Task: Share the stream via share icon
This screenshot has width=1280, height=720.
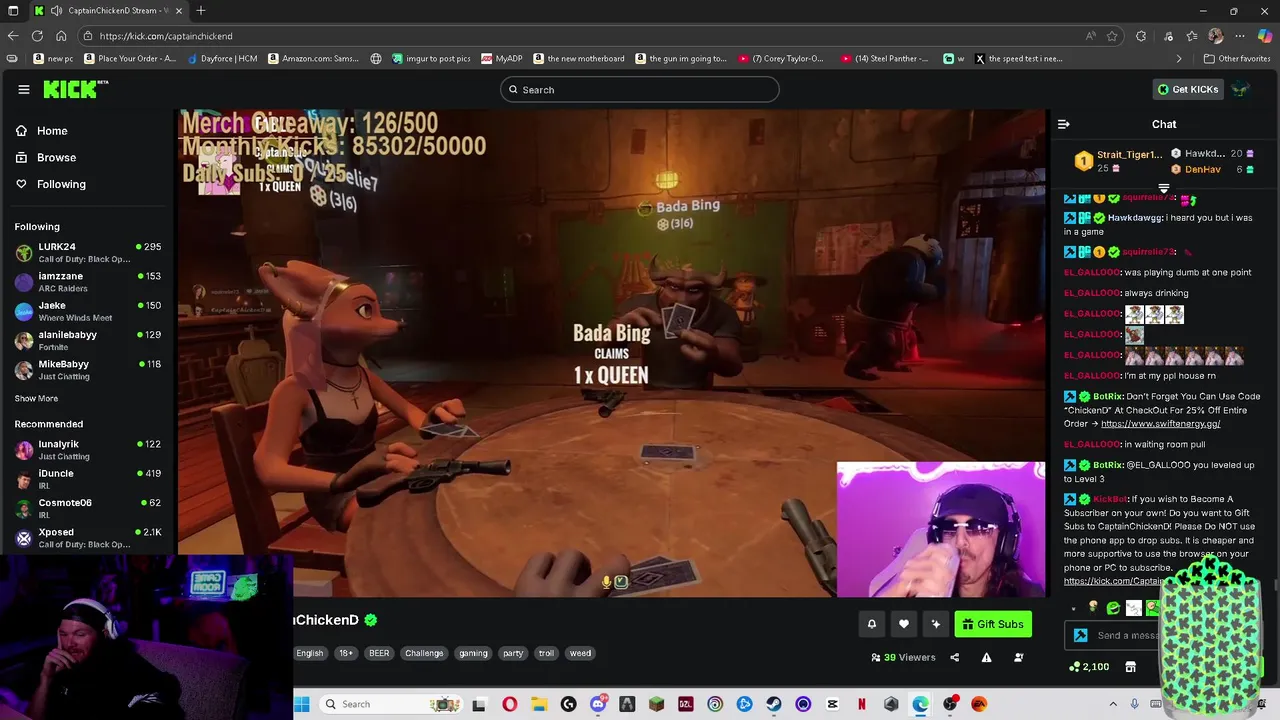Action: point(954,657)
